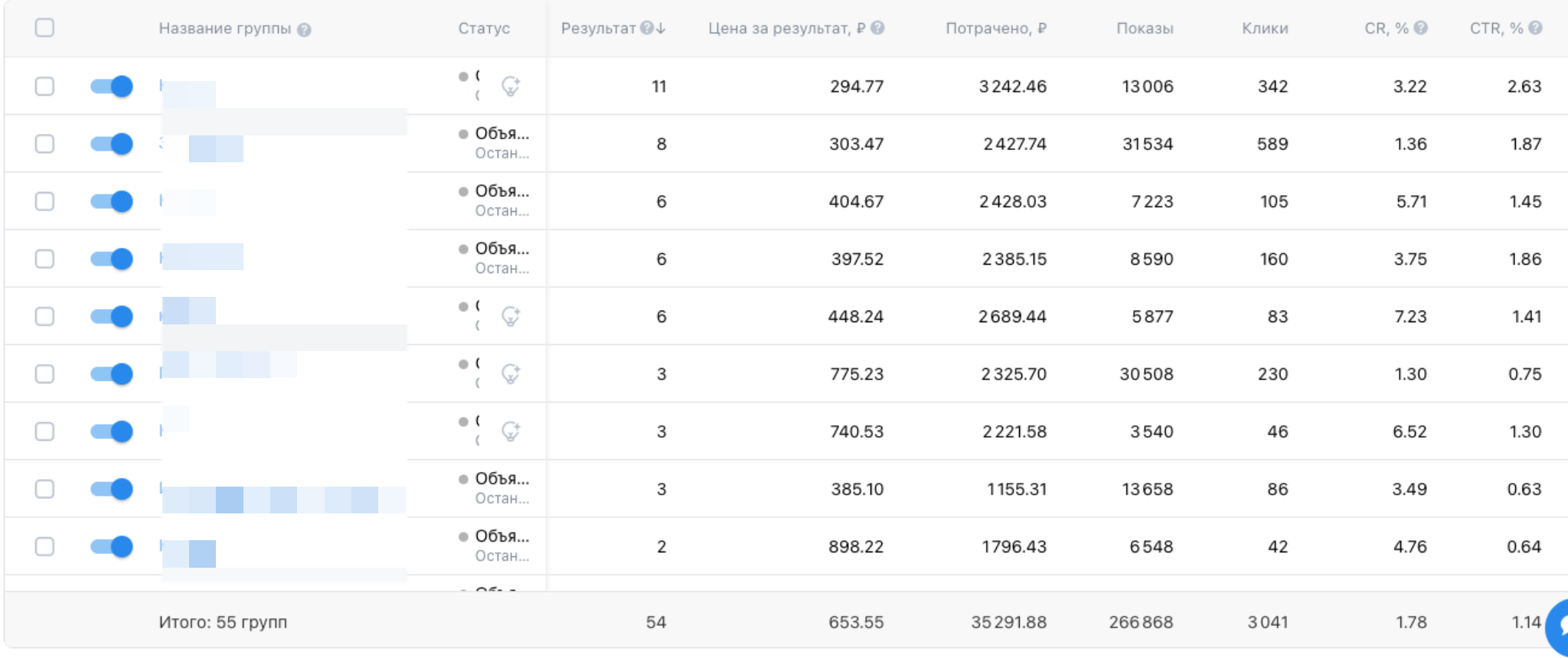The height and width of the screenshot is (658, 1568).
Task: Click help icon beside CR, % header
Action: pos(1420,28)
